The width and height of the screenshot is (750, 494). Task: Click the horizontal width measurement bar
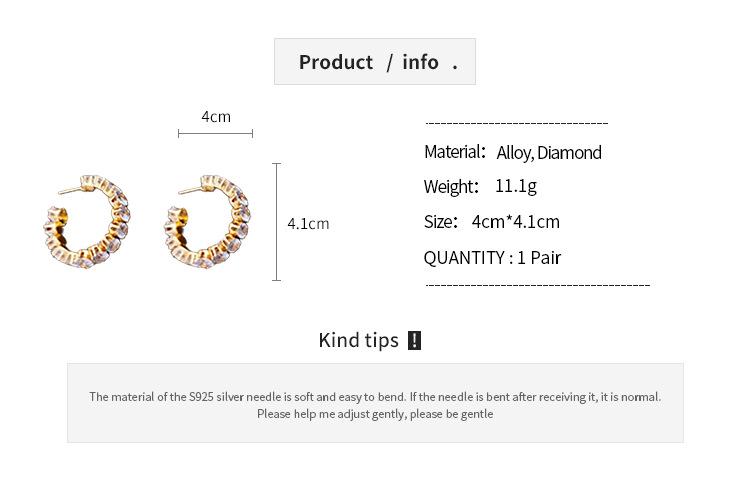(x=215, y=133)
